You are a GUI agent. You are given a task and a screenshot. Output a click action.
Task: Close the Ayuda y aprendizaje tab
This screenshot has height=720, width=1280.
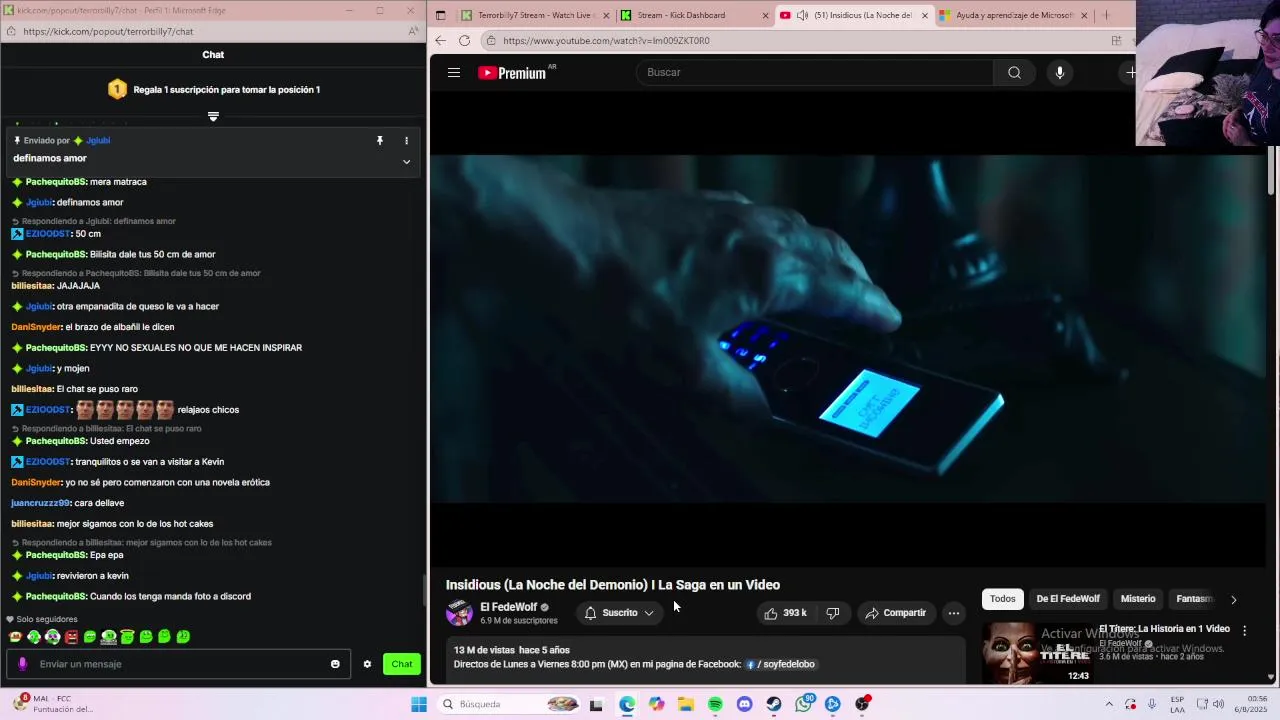pyautogui.click(x=1084, y=15)
